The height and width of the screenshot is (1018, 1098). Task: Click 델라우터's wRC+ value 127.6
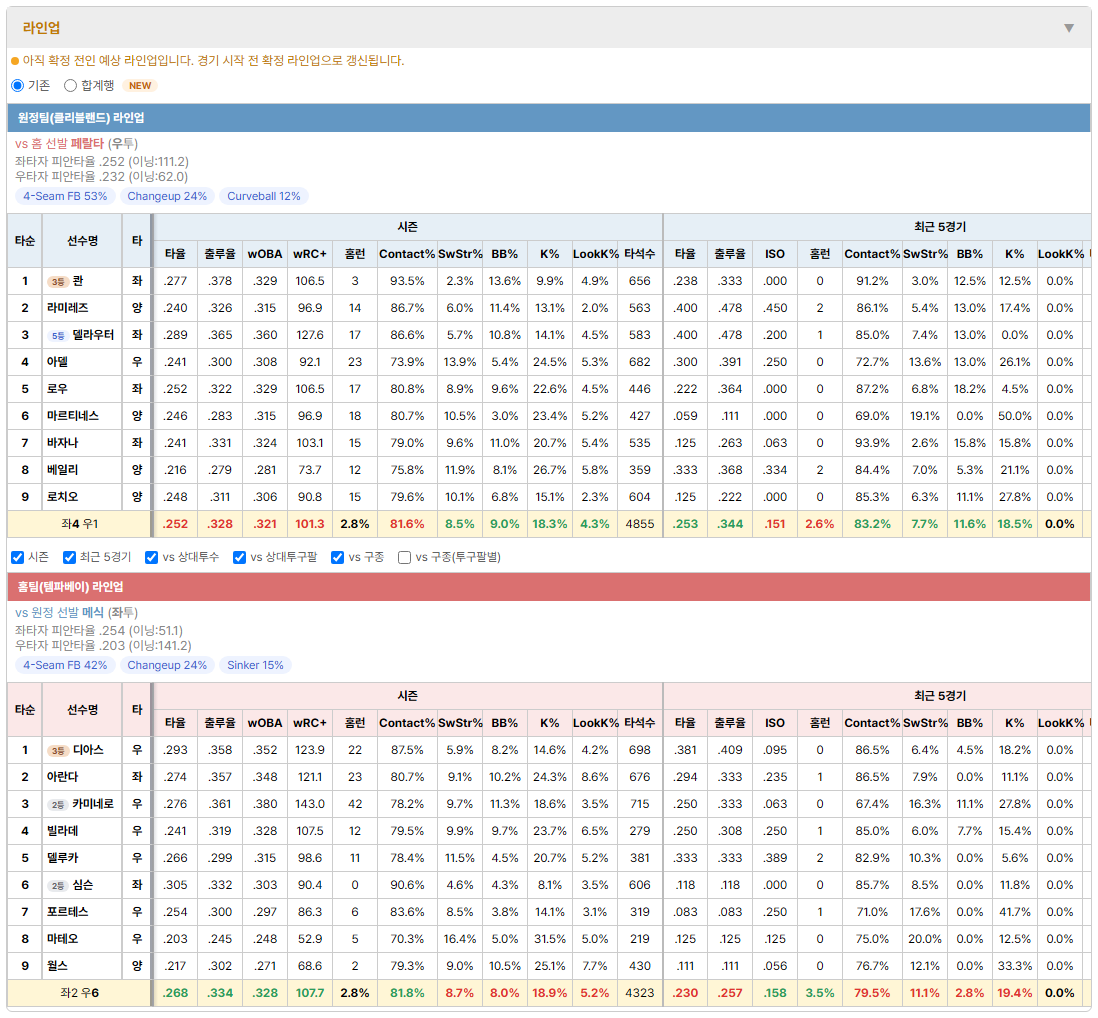(310, 335)
